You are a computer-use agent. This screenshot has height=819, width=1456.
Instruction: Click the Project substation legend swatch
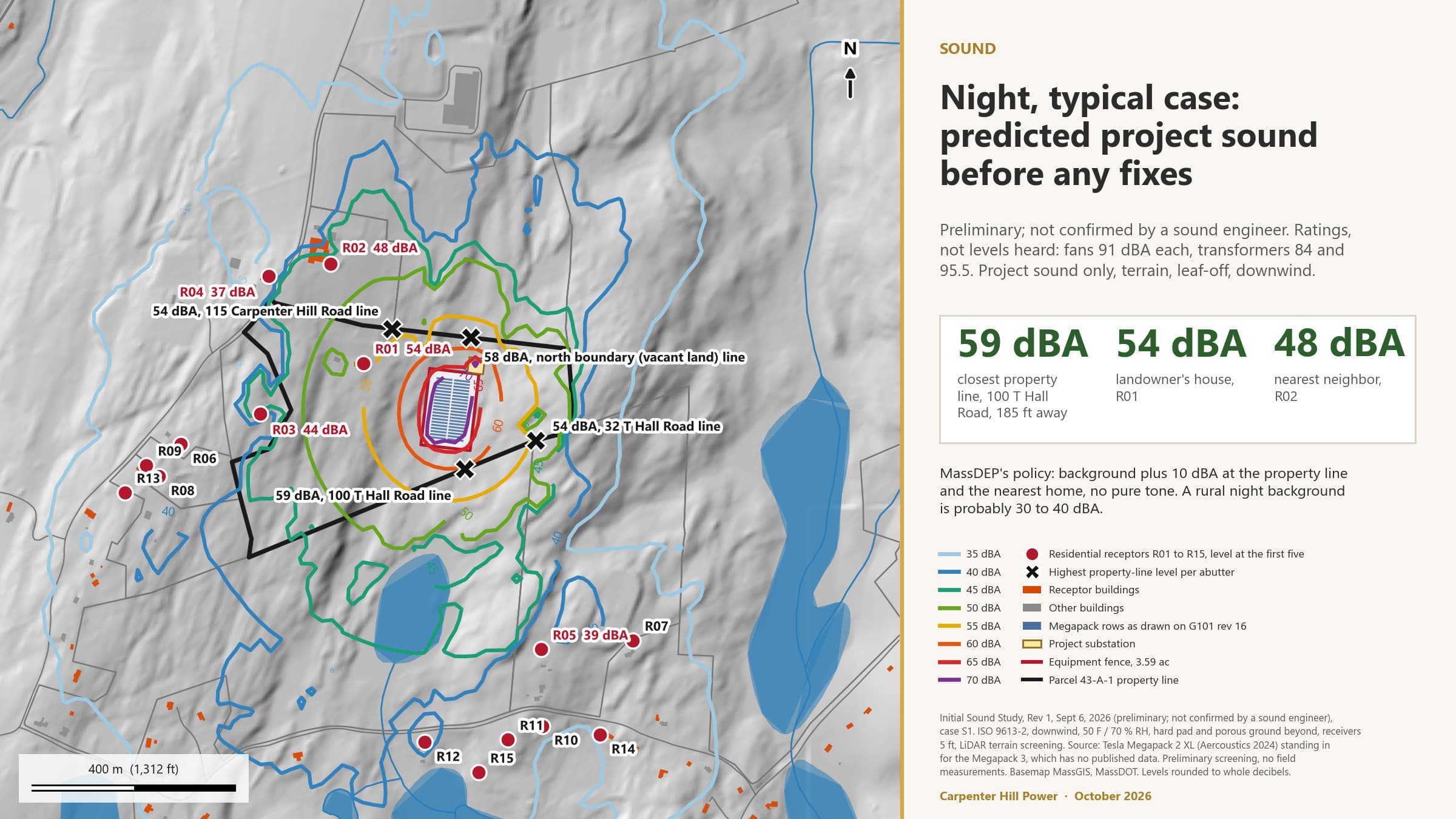[x=1032, y=644]
